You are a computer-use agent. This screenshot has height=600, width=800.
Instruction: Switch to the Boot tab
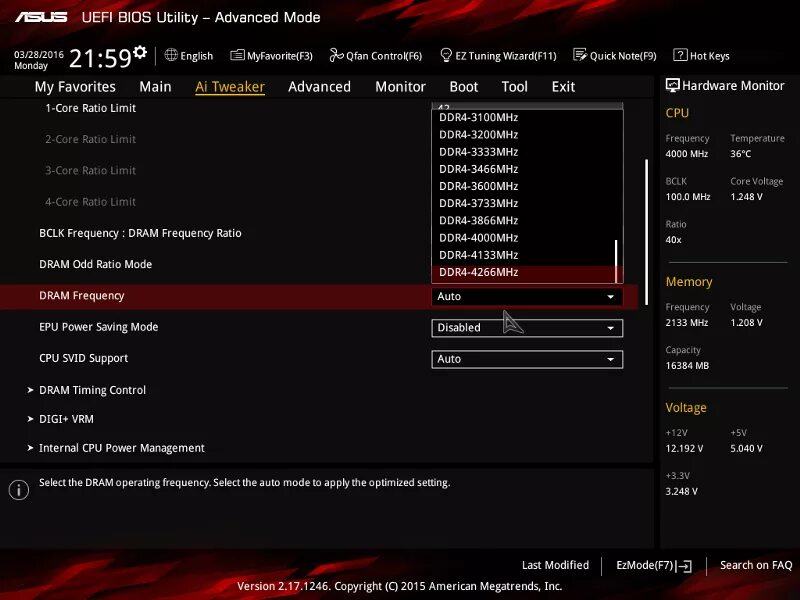pos(464,87)
